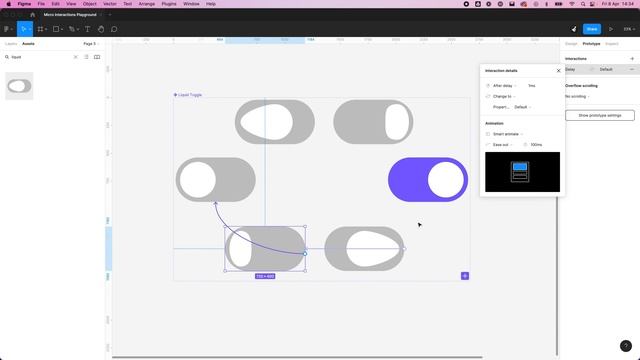Switch assets to list view
Screen dimensions: 640x360
point(86,57)
